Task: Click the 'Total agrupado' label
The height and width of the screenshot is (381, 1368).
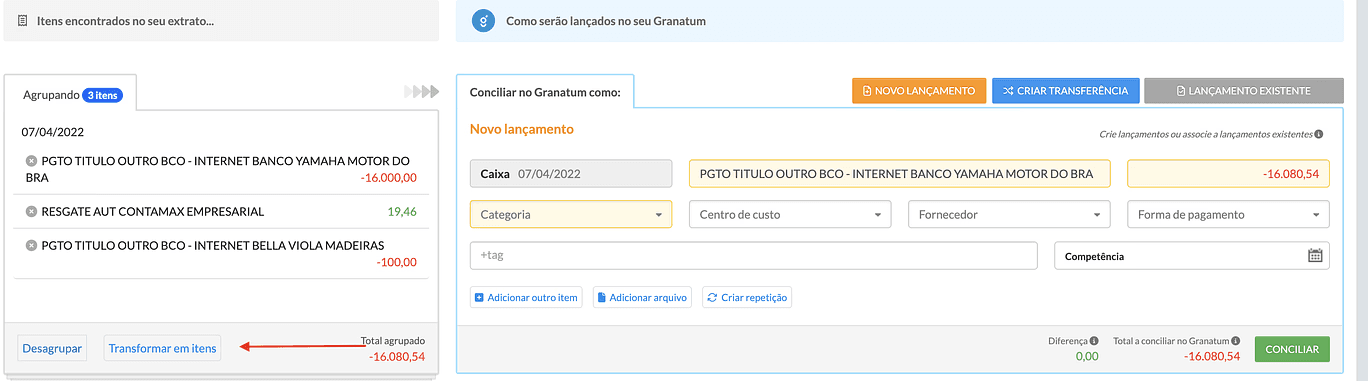Action: (392, 341)
